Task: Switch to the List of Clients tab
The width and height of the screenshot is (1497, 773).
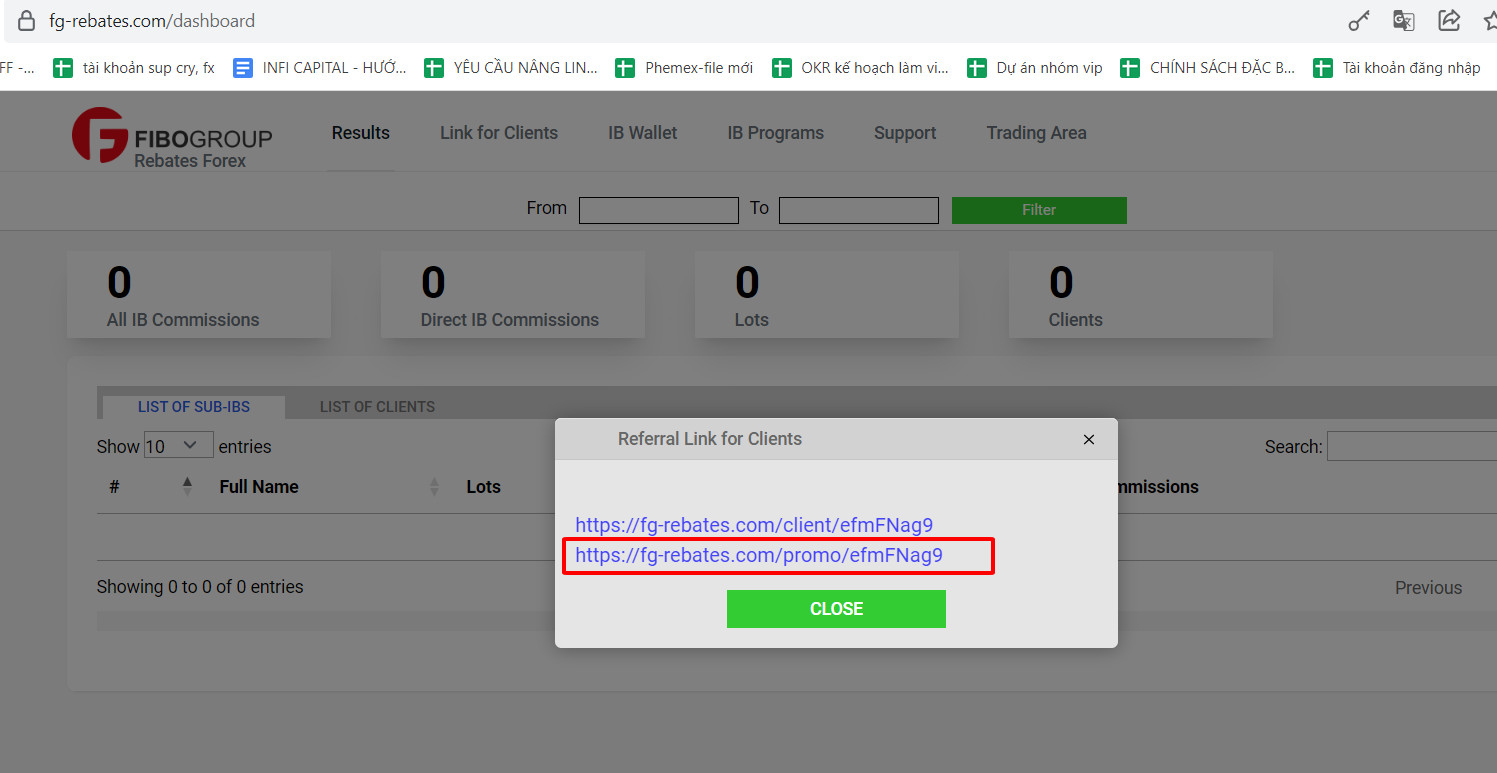Action: point(377,407)
